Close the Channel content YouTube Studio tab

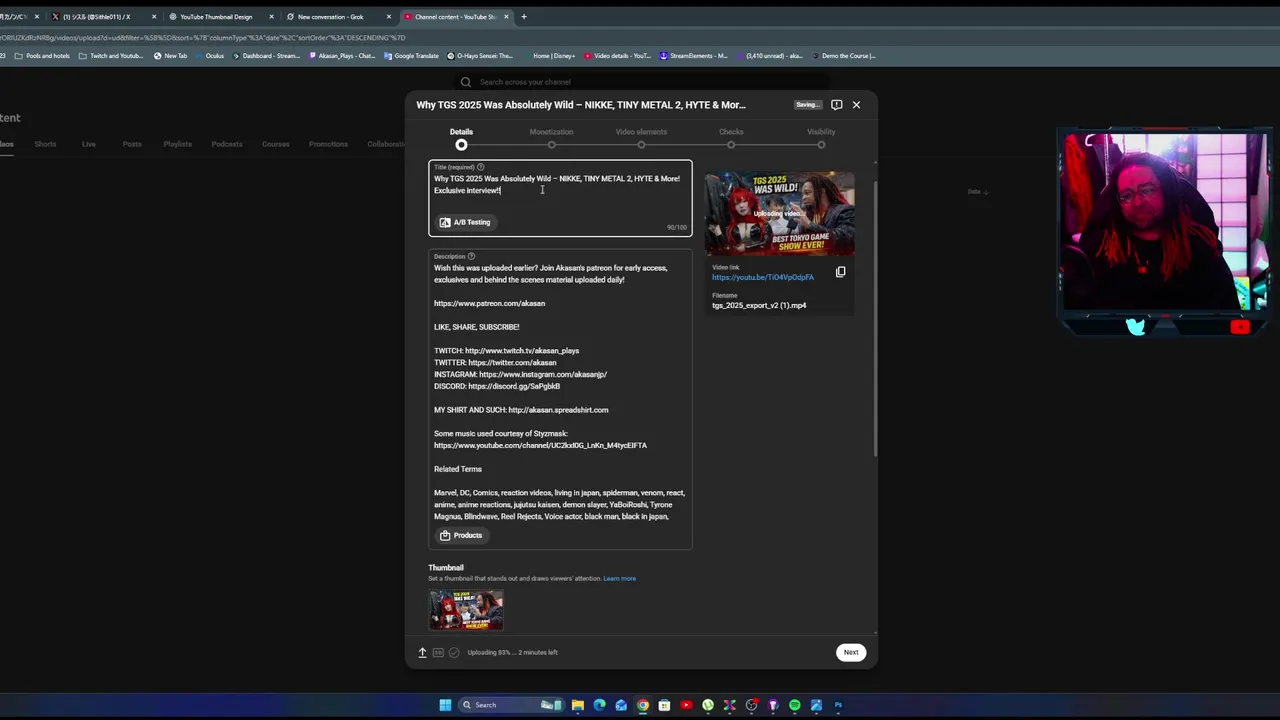pyautogui.click(x=506, y=17)
